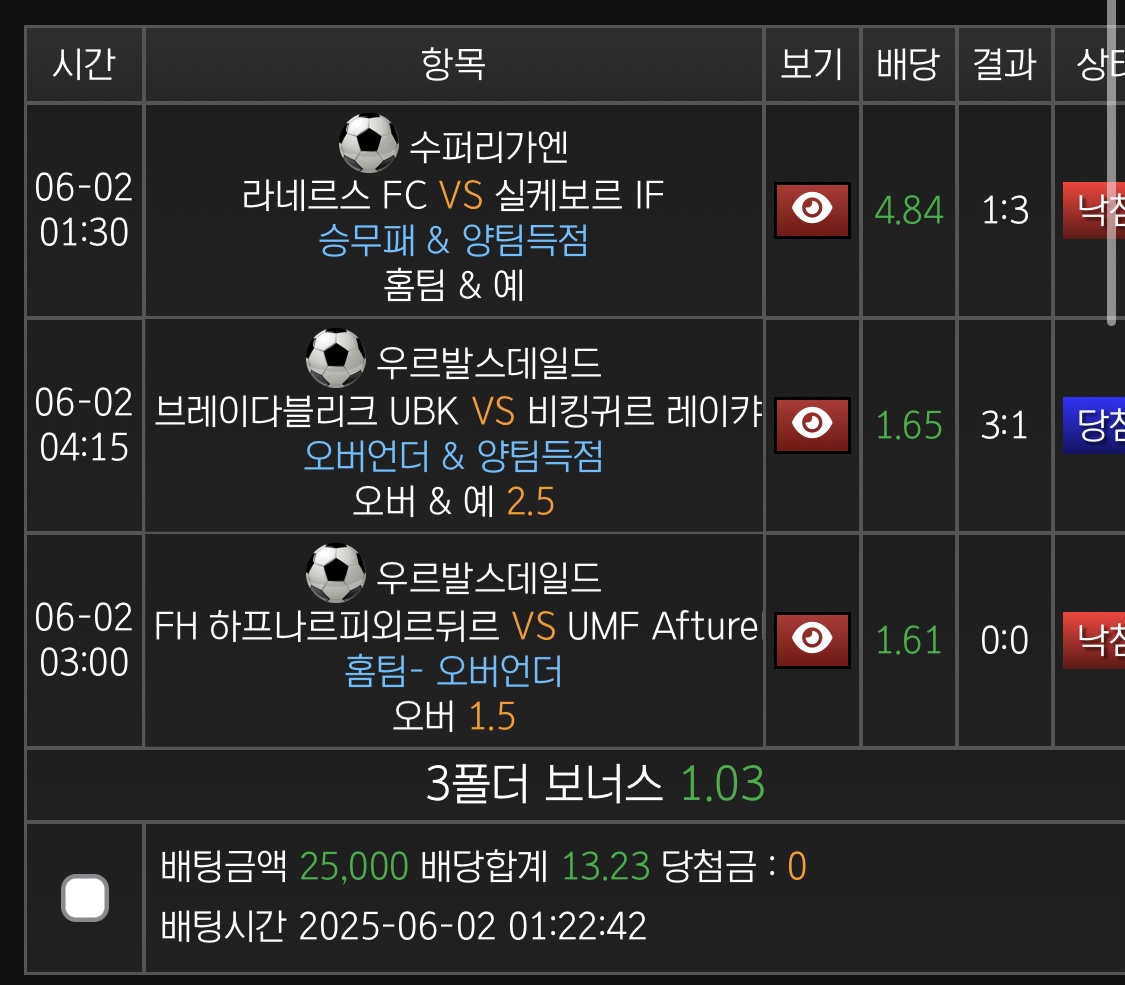
Task: Click the 홈팀- 오버언더 bet type link
Action: click(453, 671)
